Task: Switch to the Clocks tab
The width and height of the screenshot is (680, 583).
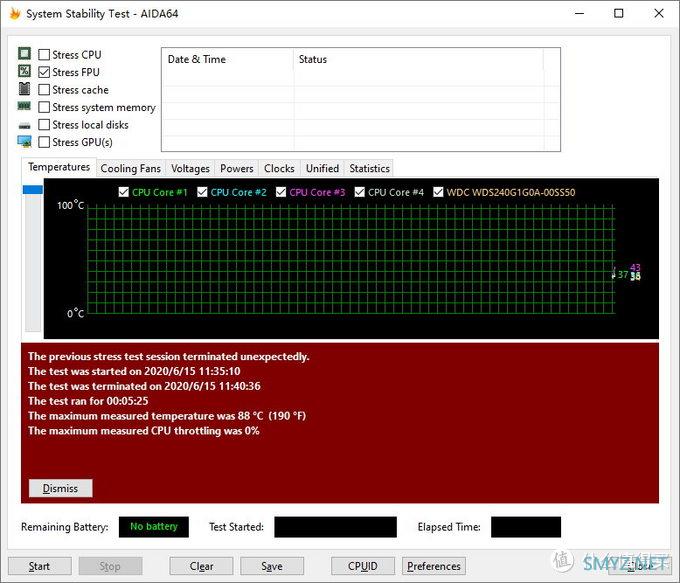Action: [279, 168]
